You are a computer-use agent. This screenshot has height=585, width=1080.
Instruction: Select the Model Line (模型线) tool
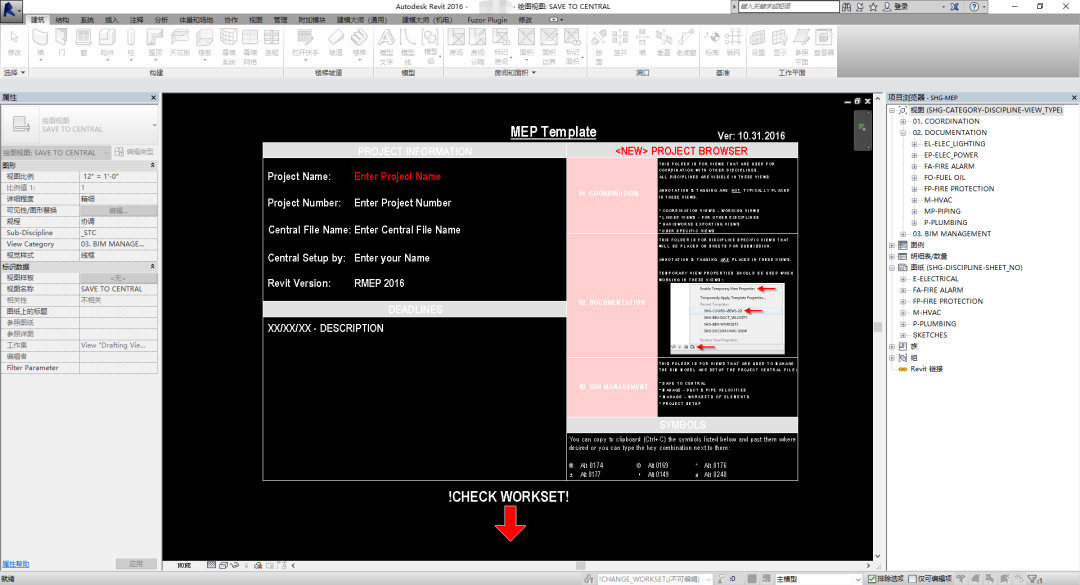click(x=408, y=46)
